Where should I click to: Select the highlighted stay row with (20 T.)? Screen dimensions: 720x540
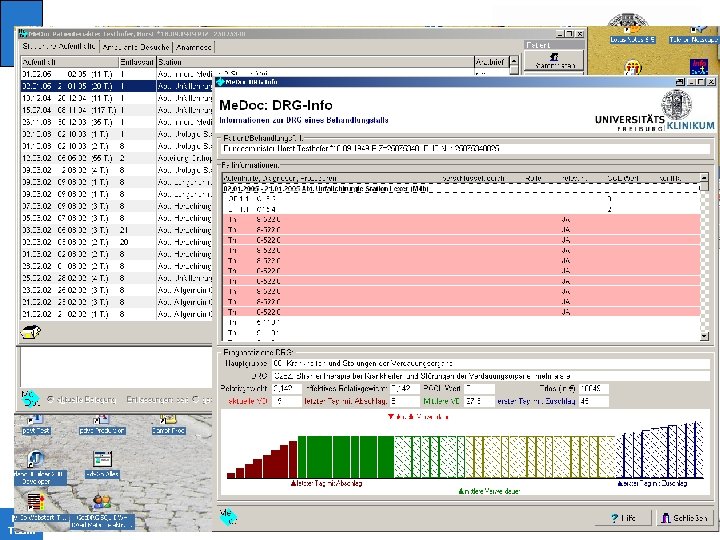117,86
